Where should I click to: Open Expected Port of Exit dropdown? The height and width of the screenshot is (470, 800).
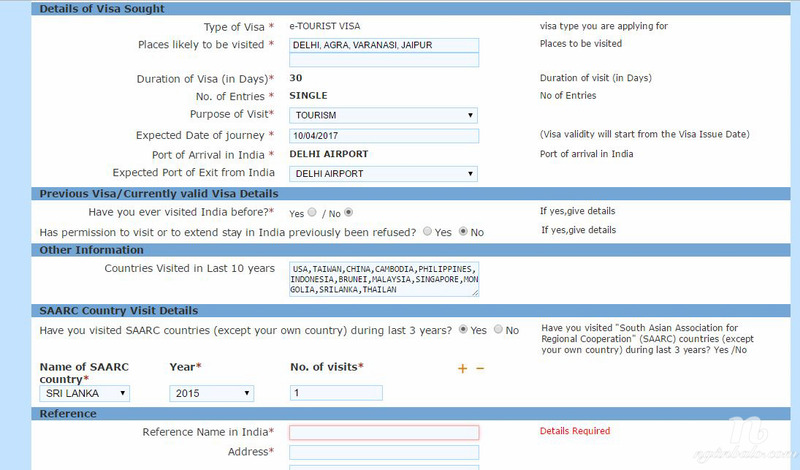pyautogui.click(x=383, y=174)
